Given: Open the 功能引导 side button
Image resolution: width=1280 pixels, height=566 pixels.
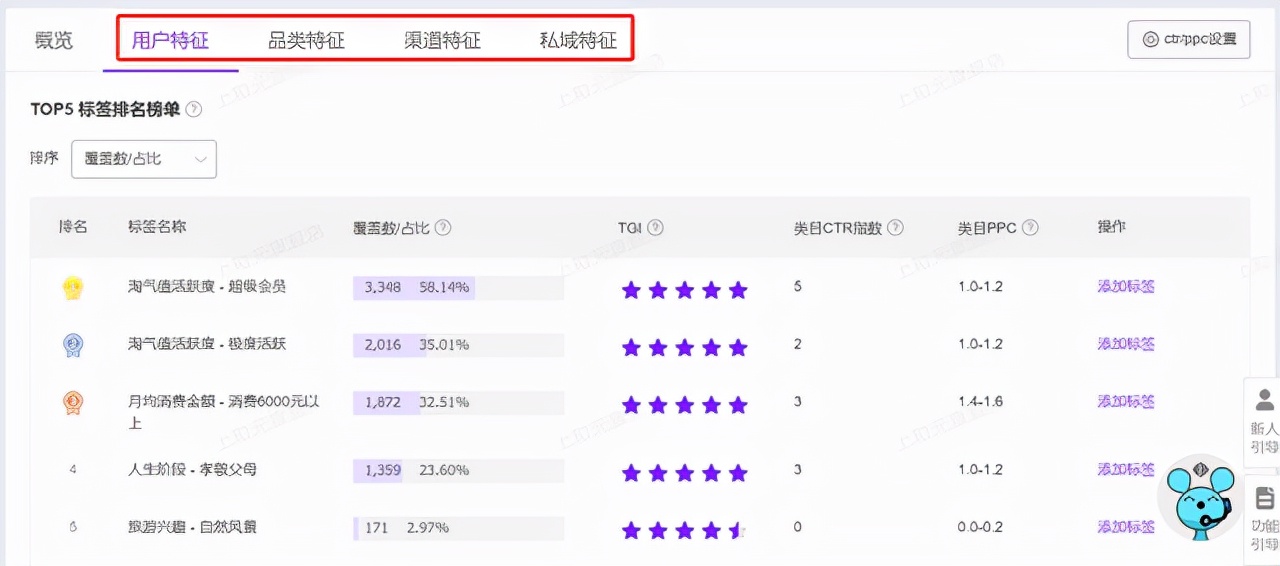Looking at the screenshot, I should coord(1263,518).
